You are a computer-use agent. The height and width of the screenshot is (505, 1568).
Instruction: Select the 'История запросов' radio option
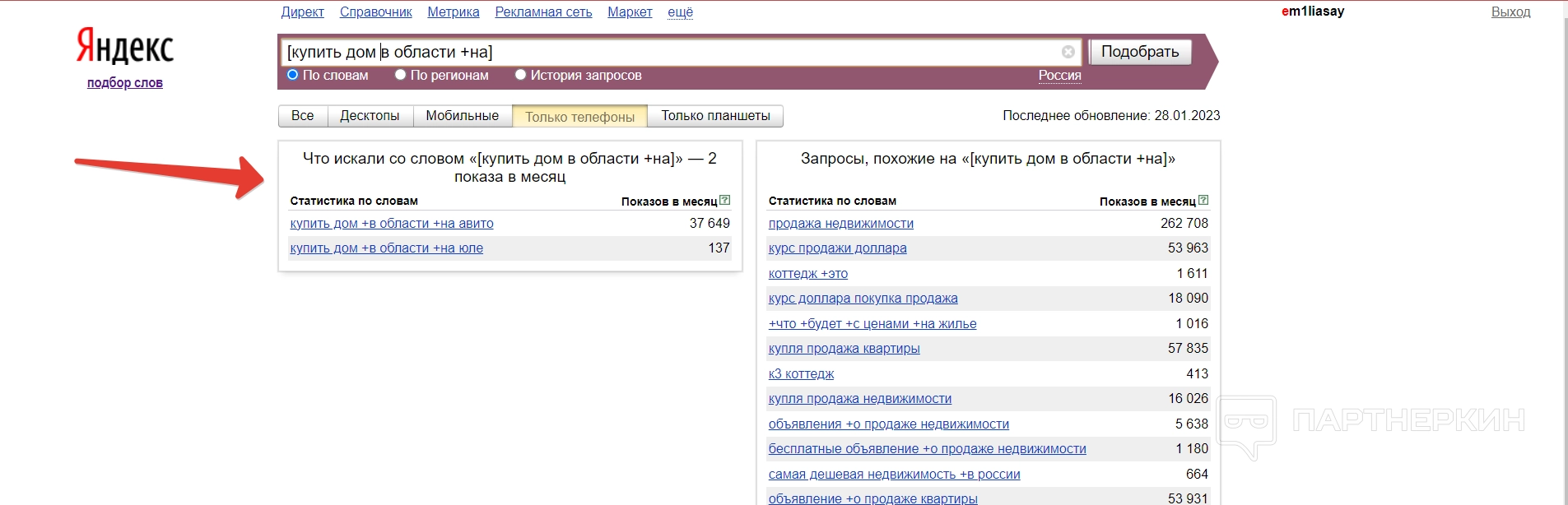pyautogui.click(x=520, y=75)
